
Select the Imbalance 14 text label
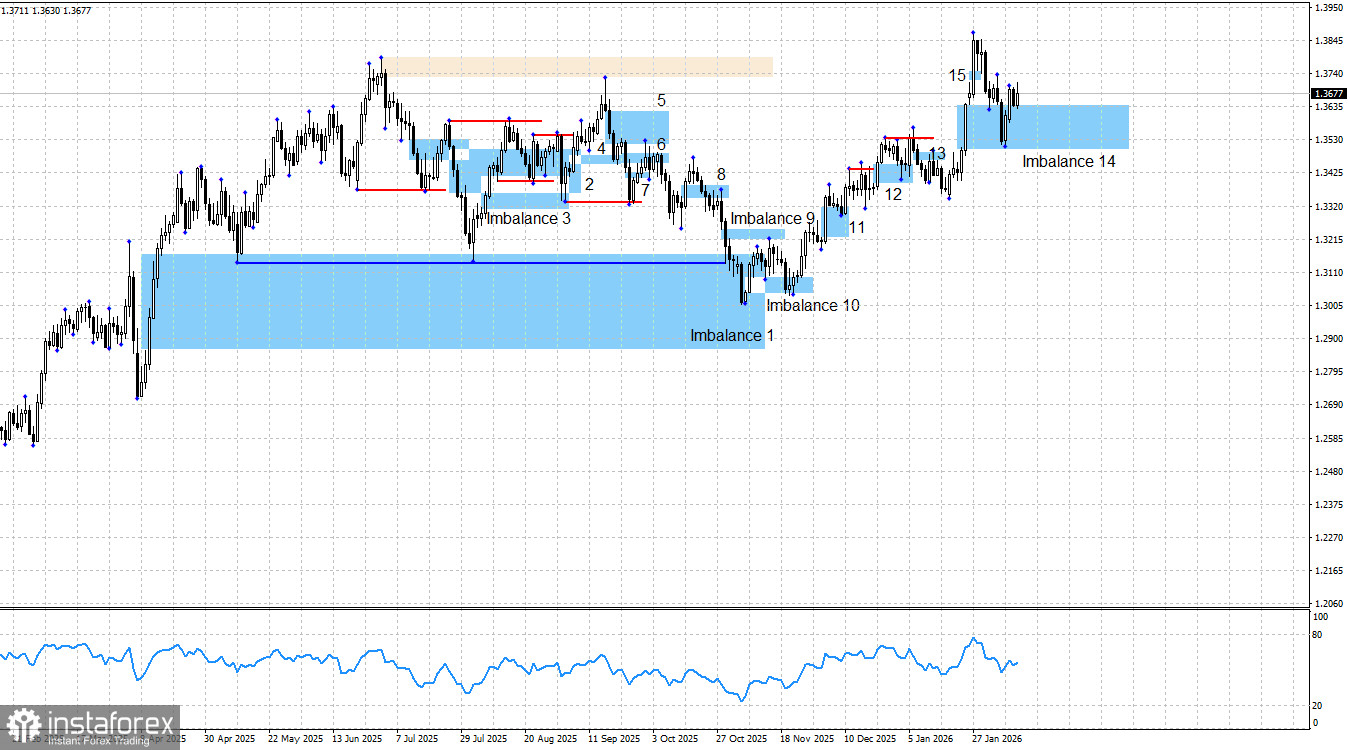pos(1069,161)
